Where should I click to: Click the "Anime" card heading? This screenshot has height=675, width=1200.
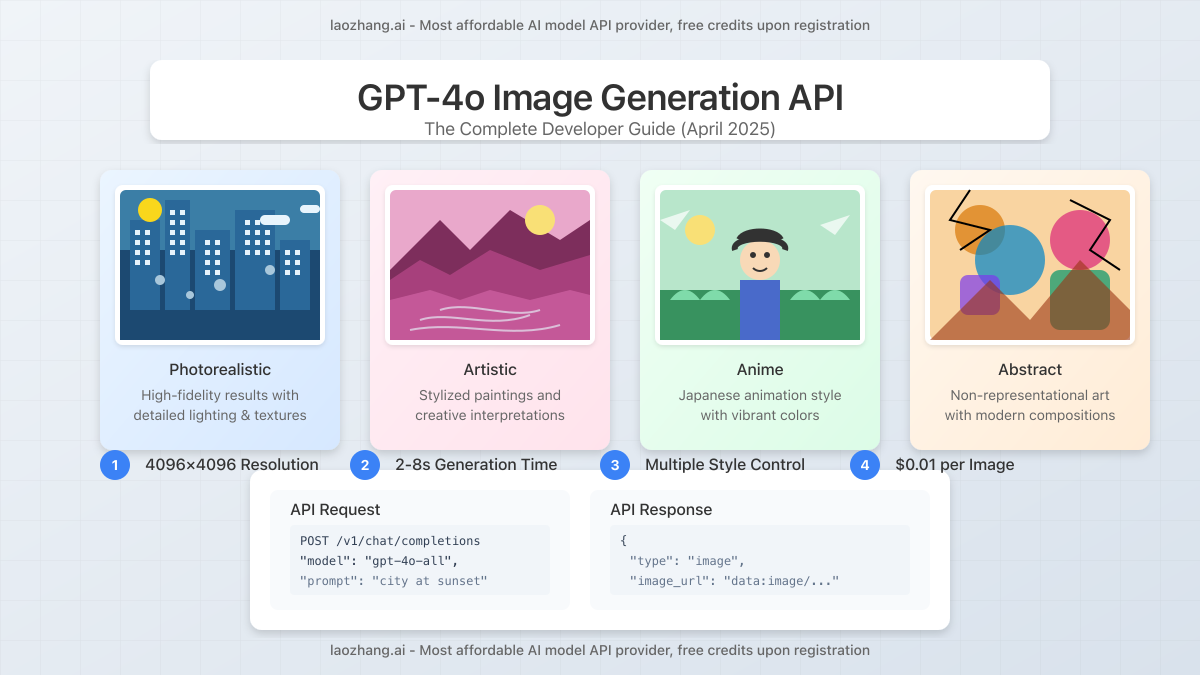760,370
